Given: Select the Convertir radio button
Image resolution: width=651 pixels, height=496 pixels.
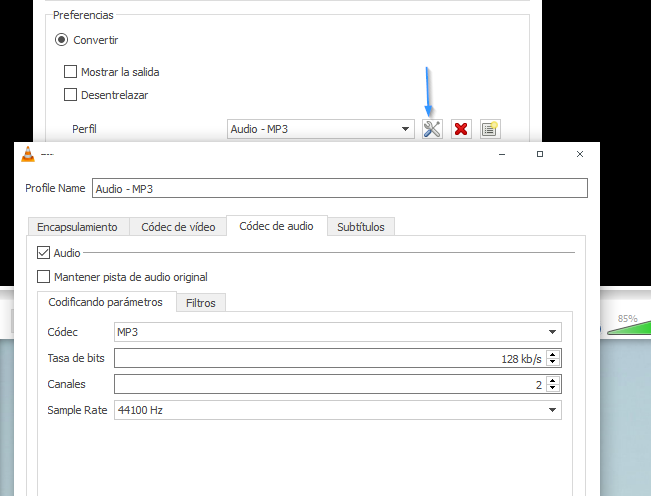Looking at the screenshot, I should pos(61,40).
